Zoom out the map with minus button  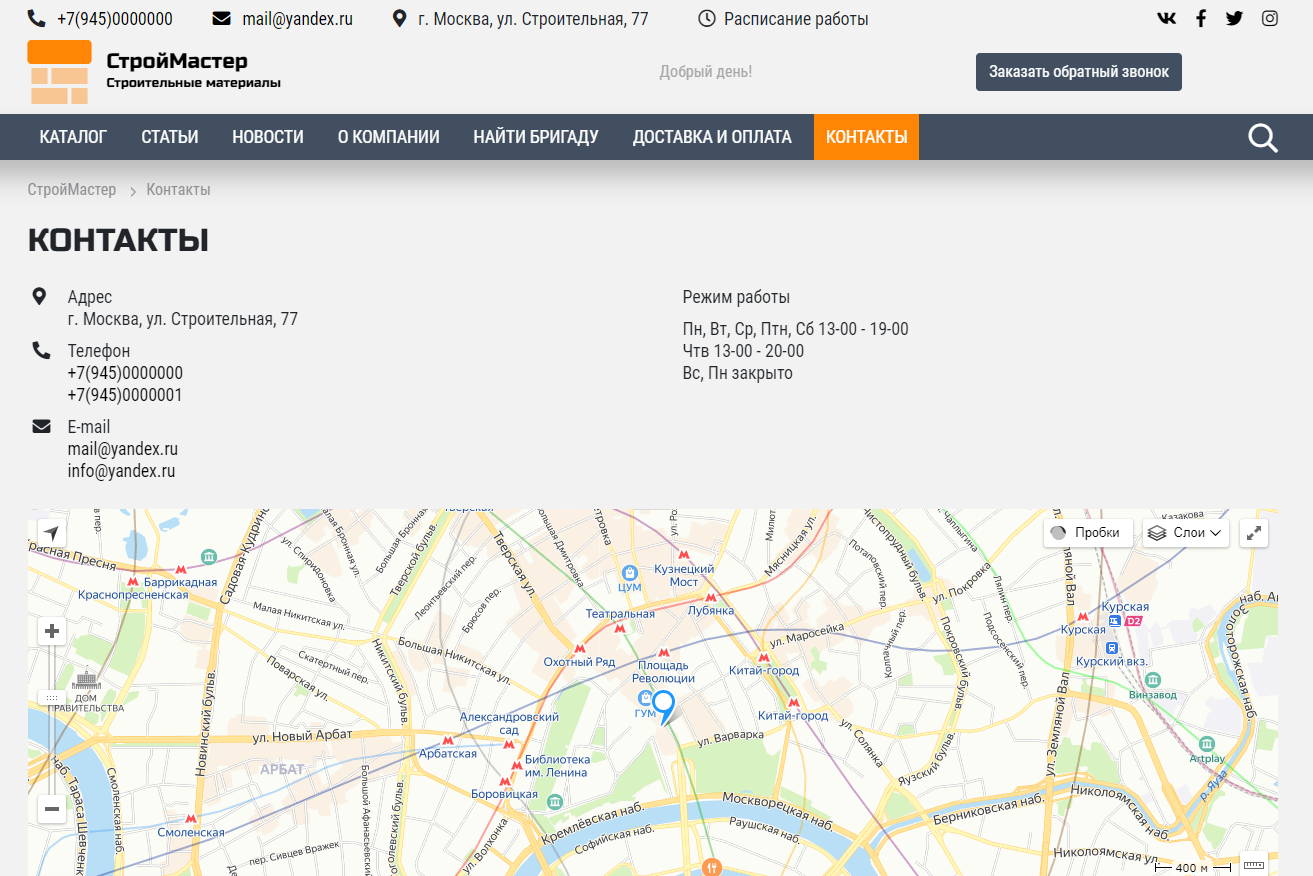[x=52, y=809]
